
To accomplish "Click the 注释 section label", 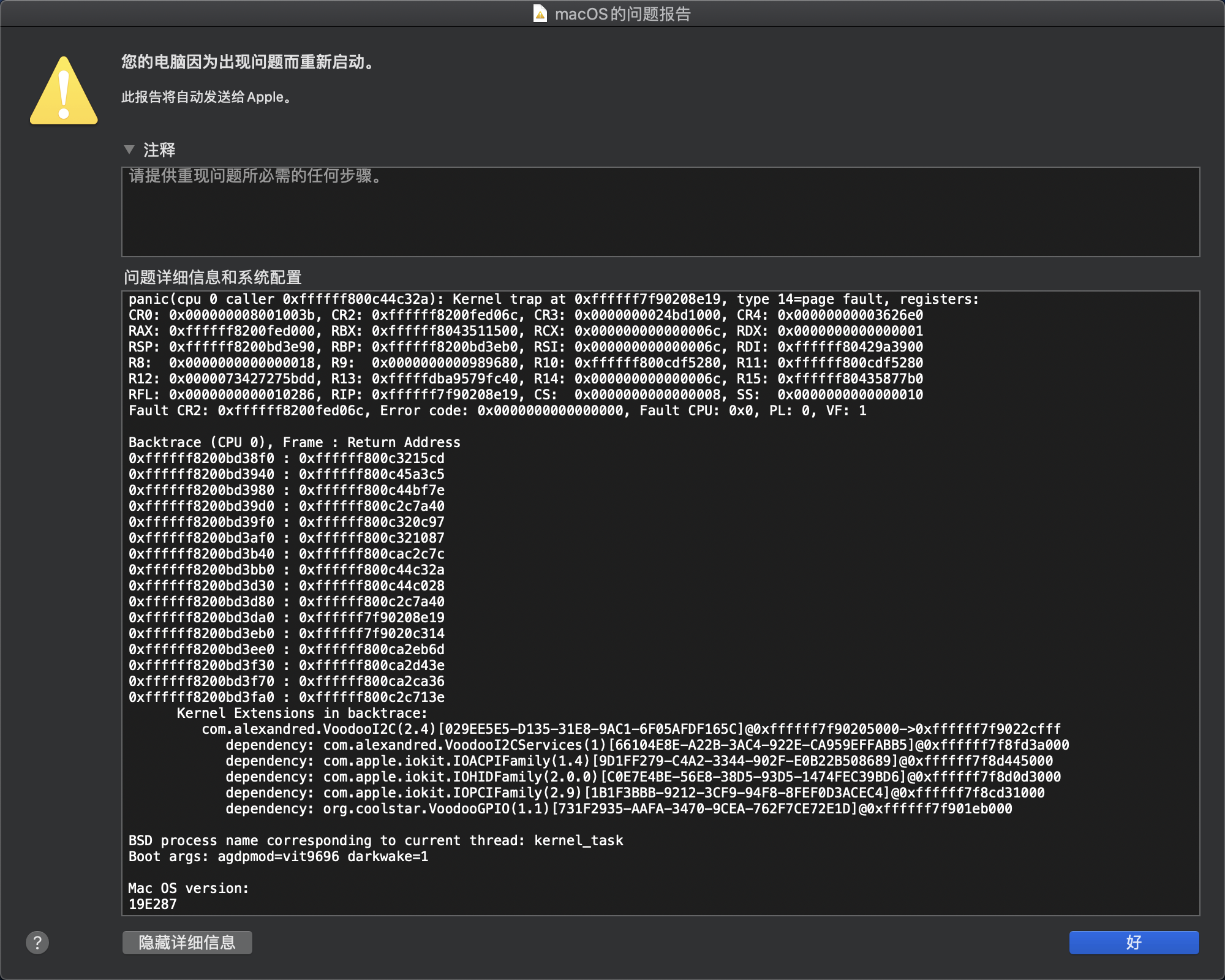I will 159,149.
